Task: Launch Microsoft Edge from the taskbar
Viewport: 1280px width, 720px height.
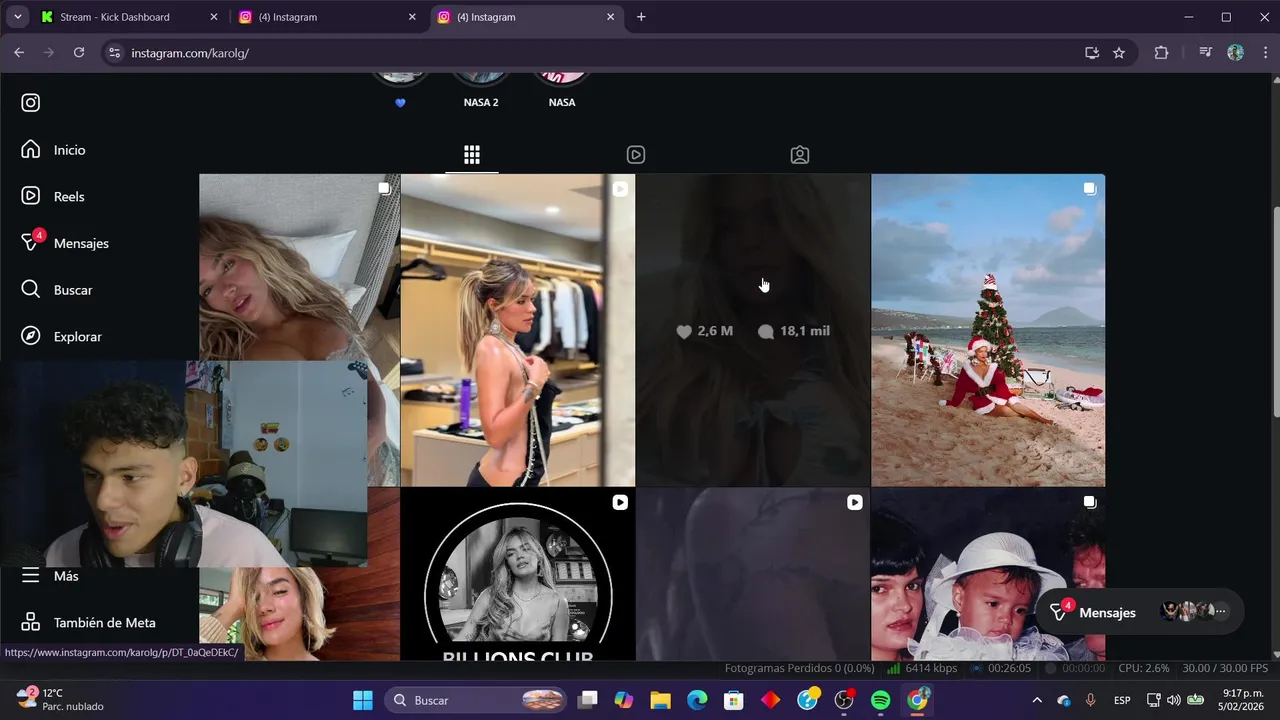Action: [x=697, y=700]
